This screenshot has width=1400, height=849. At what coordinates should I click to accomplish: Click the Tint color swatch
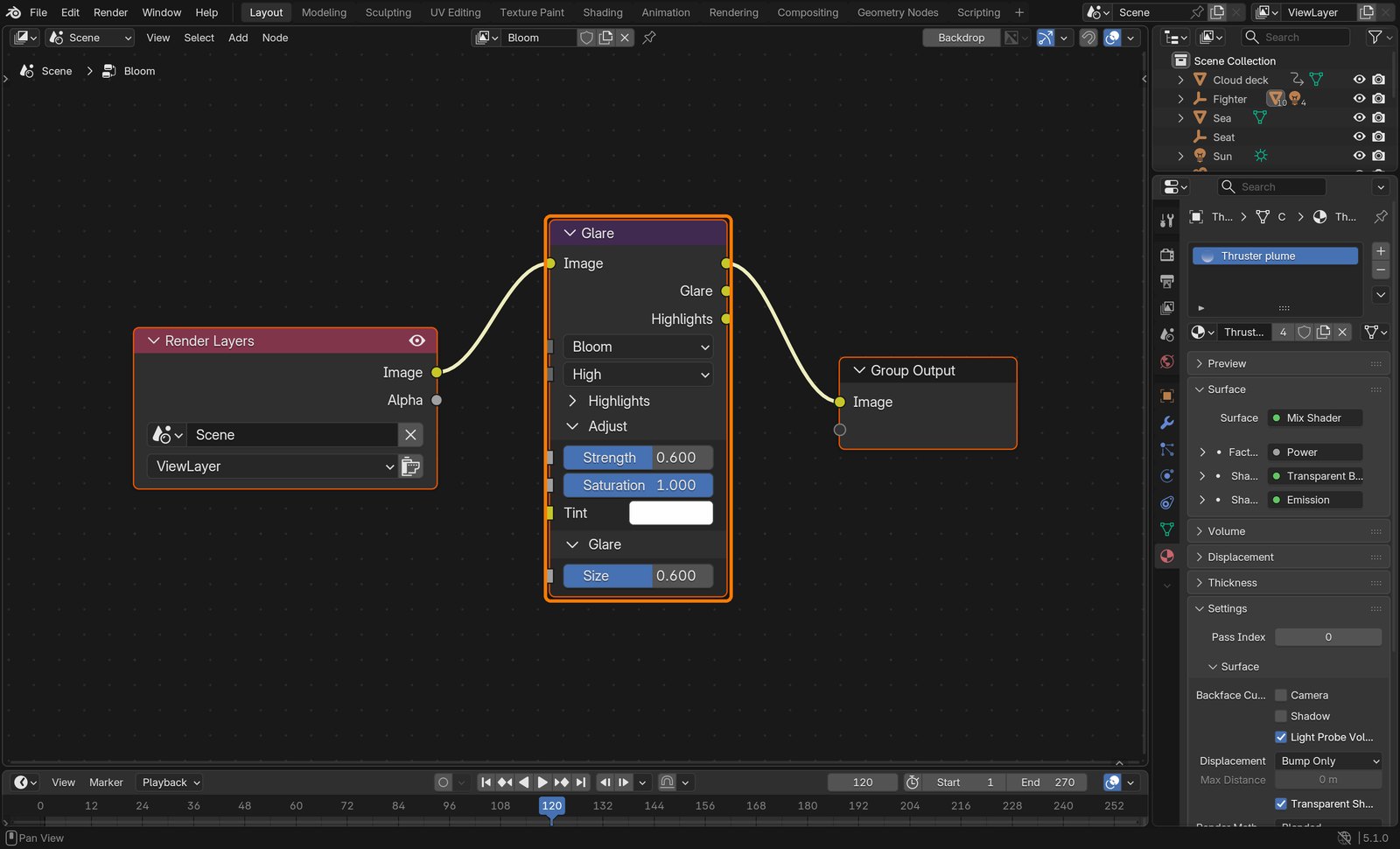coord(671,513)
